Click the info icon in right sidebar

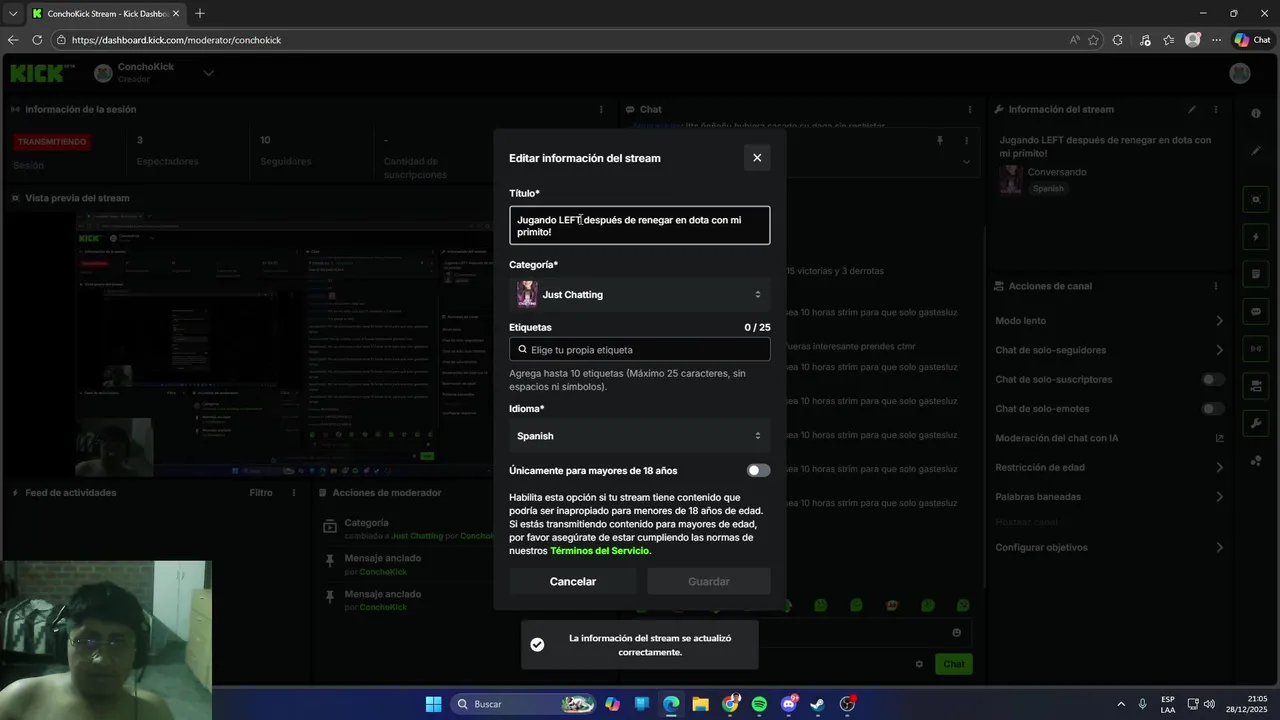1256,114
